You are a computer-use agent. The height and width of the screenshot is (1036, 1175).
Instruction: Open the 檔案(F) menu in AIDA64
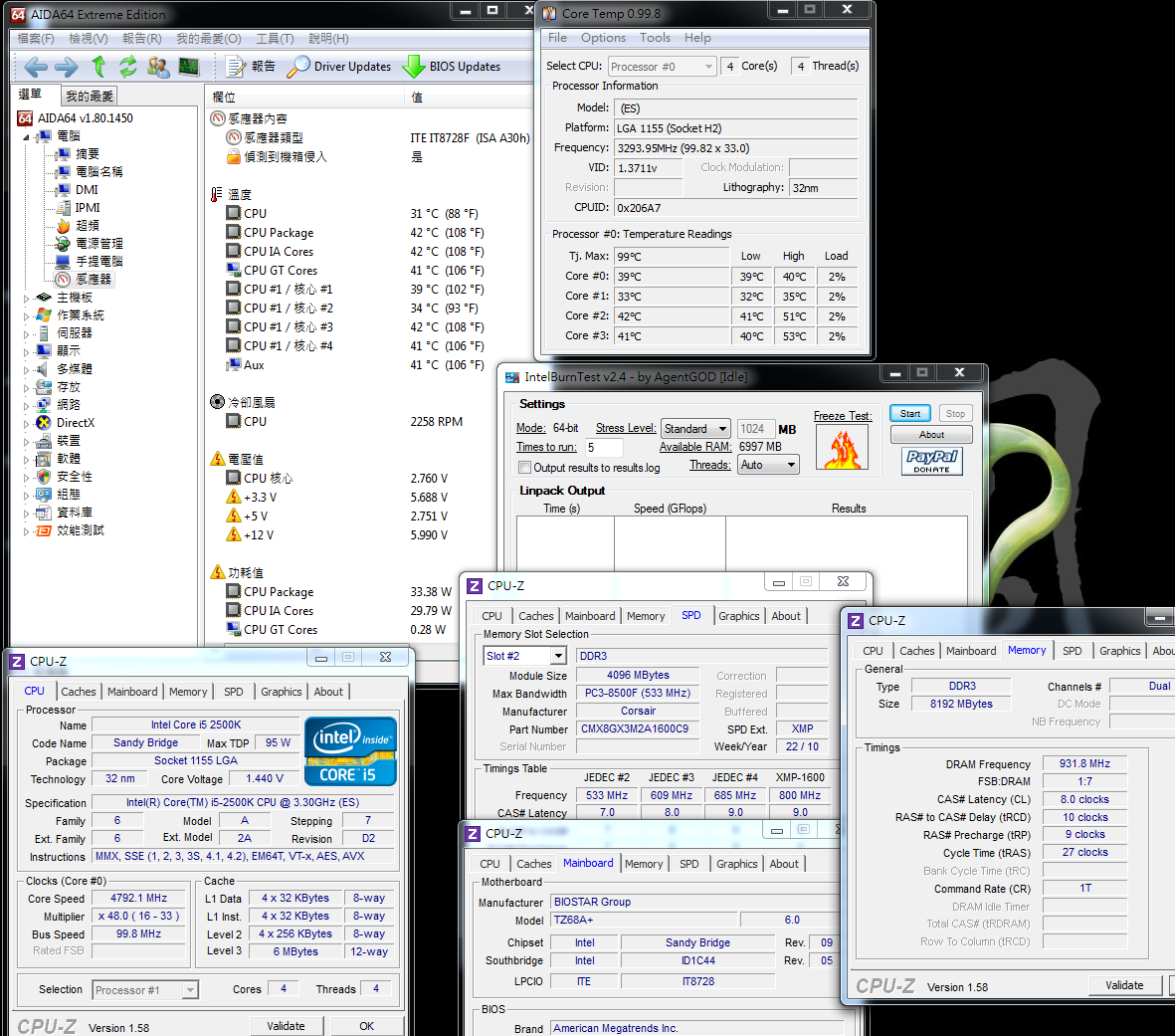tap(36, 38)
